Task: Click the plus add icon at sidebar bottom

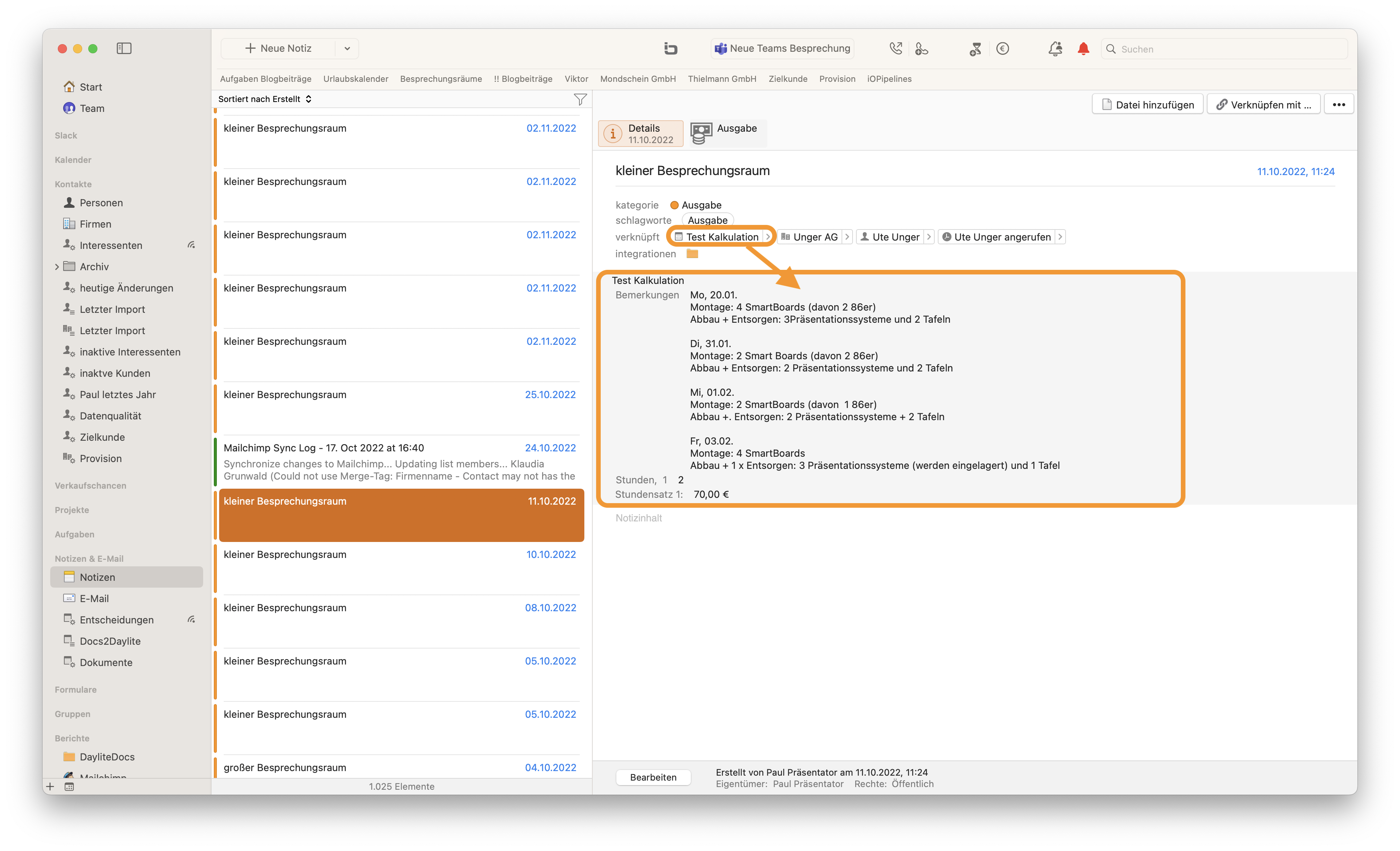Action: 50,787
